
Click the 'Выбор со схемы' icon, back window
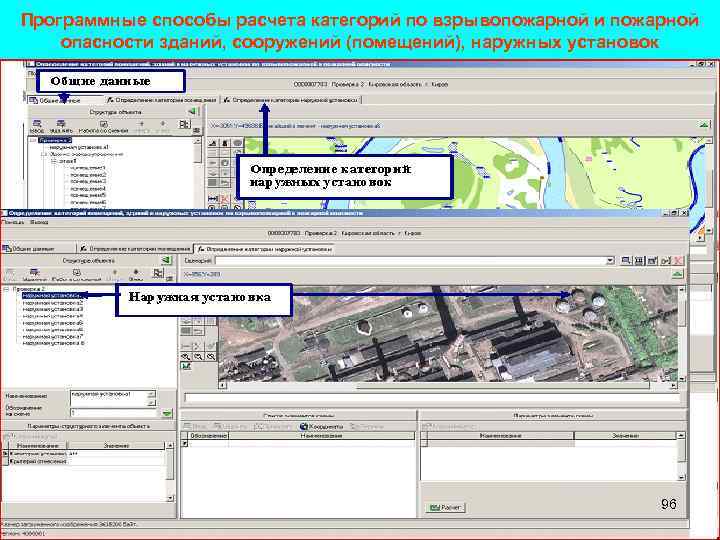pyautogui.click(x=104, y=126)
